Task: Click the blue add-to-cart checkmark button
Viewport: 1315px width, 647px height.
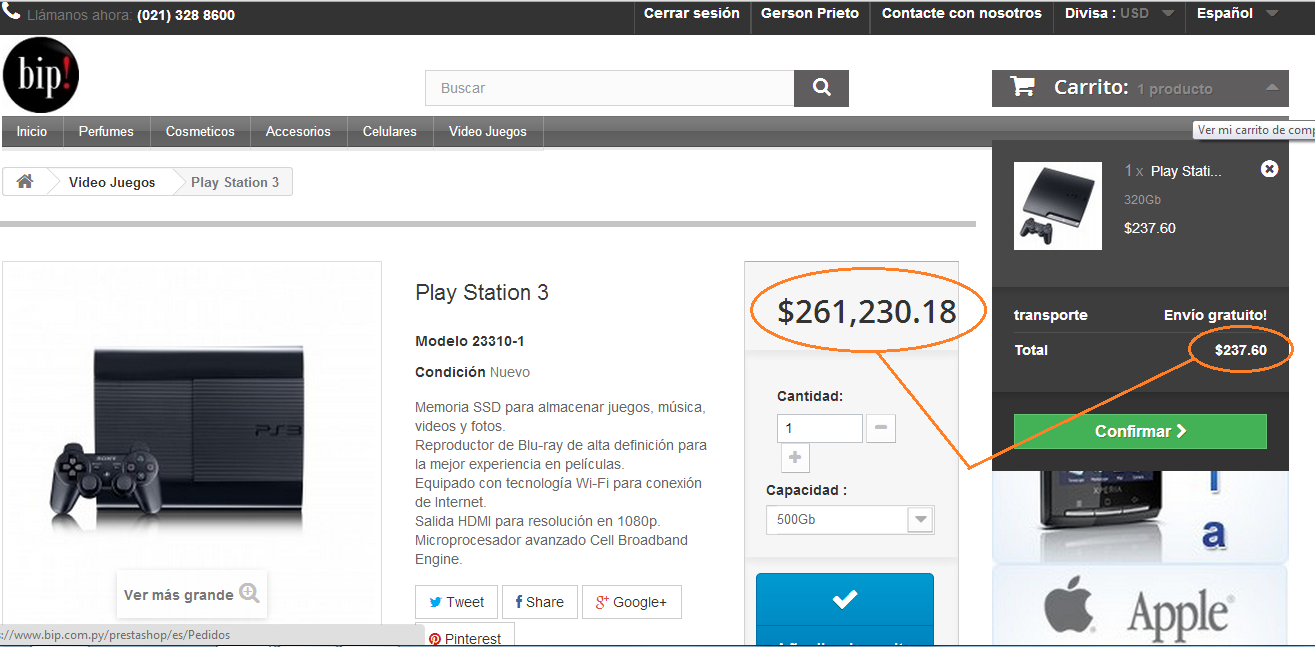Action: [x=845, y=609]
